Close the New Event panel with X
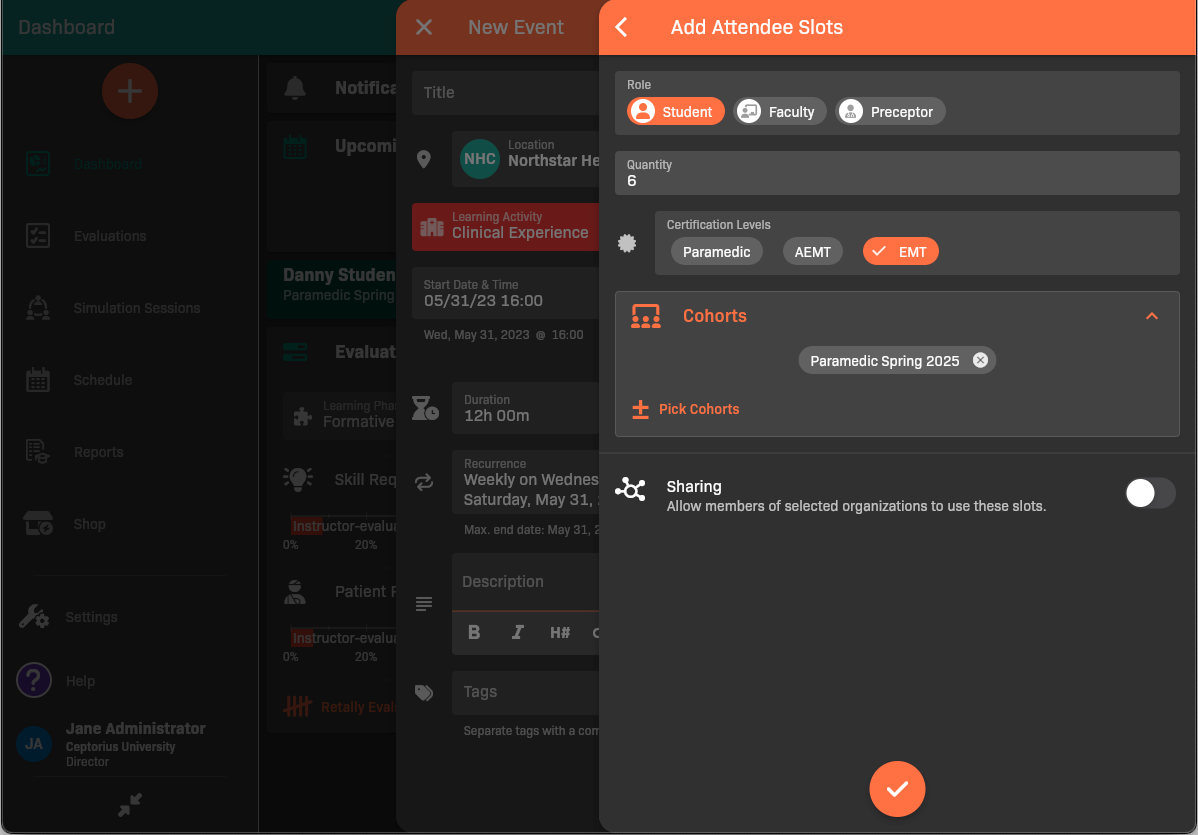The image size is (1198, 835). point(424,27)
